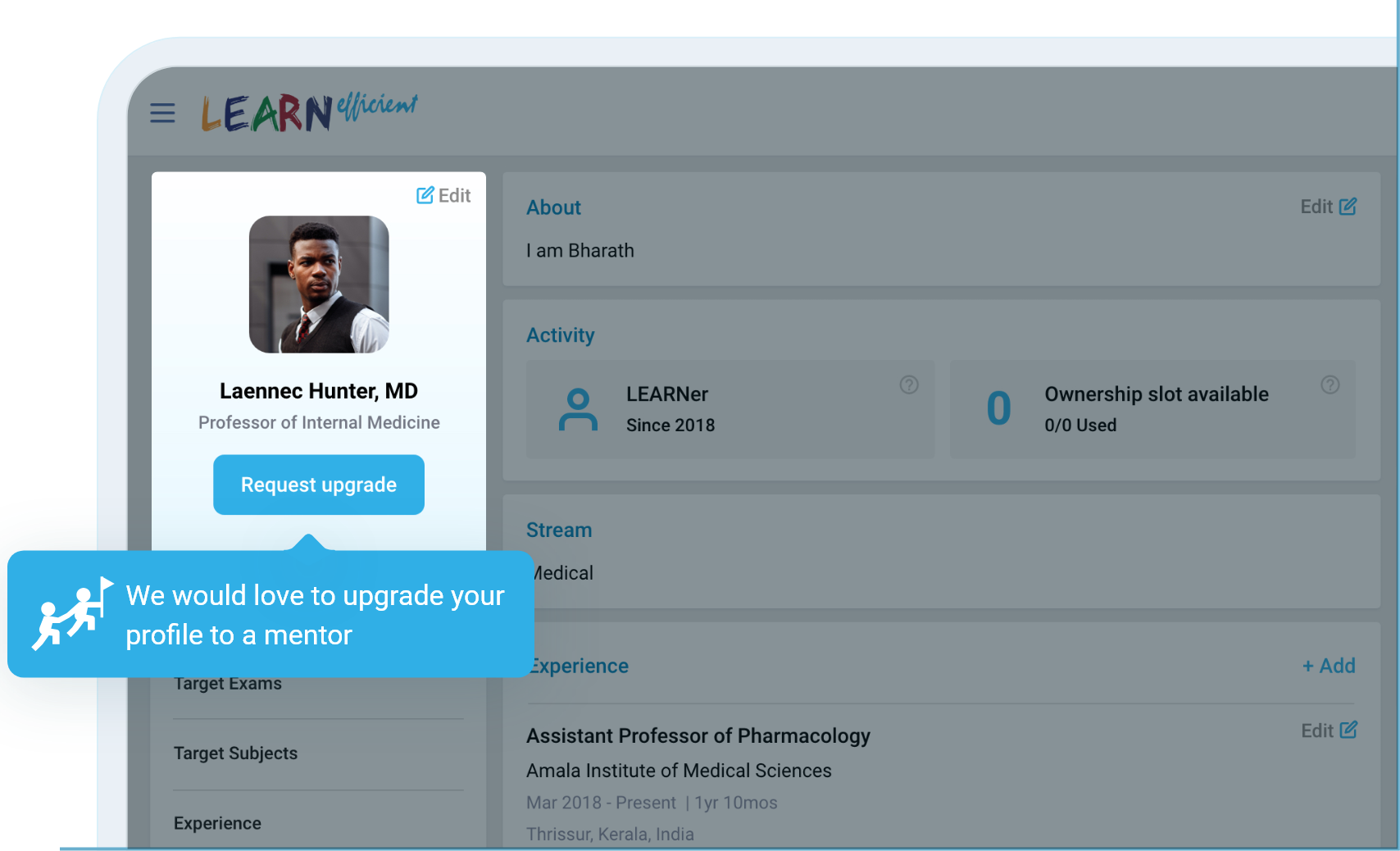
Task: Click the About section edit icon
Action: [x=1348, y=207]
